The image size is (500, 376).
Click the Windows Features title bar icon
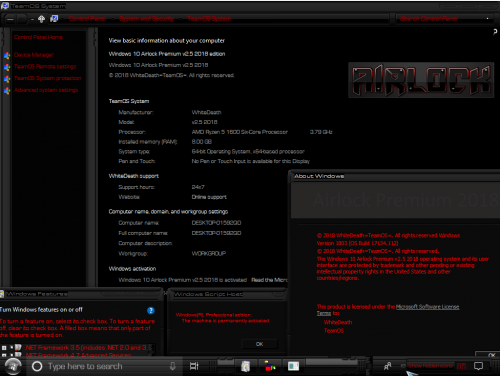[2, 294]
